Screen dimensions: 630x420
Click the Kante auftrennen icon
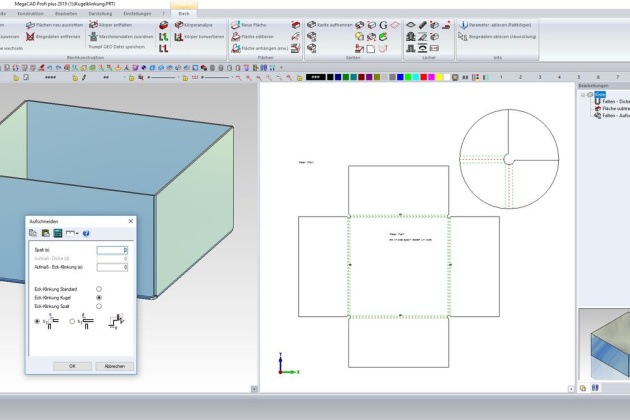click(x=311, y=24)
